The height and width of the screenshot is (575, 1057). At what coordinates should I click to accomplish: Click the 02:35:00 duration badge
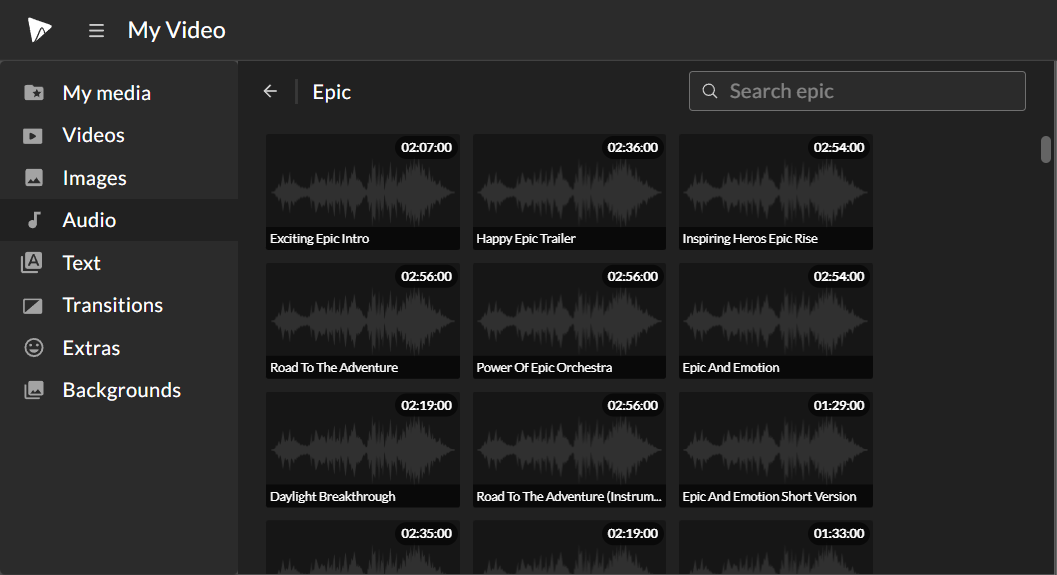(426, 533)
